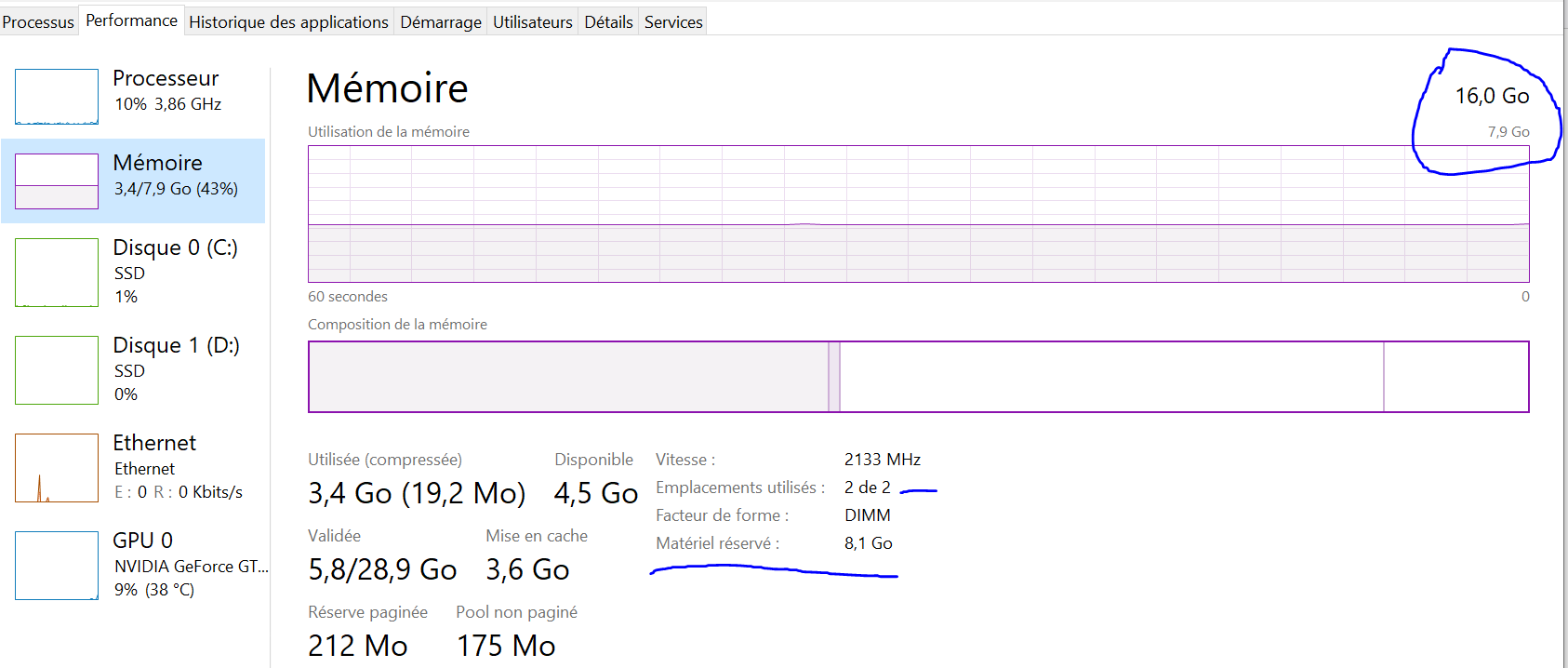Select the Disque 1 (D:) graph thumbnail

[x=57, y=369]
